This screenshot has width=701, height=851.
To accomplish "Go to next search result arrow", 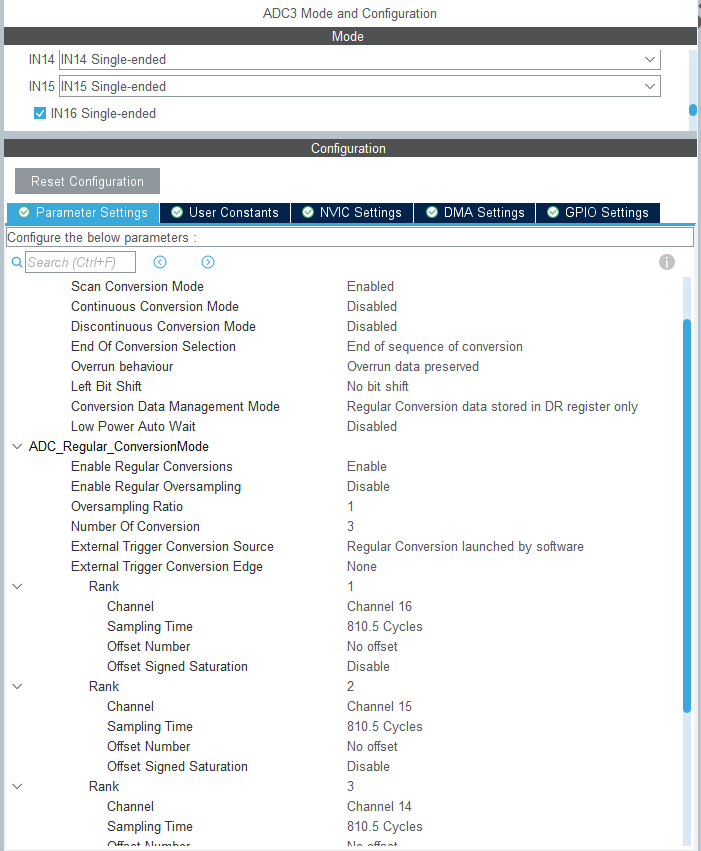I will pos(208,262).
